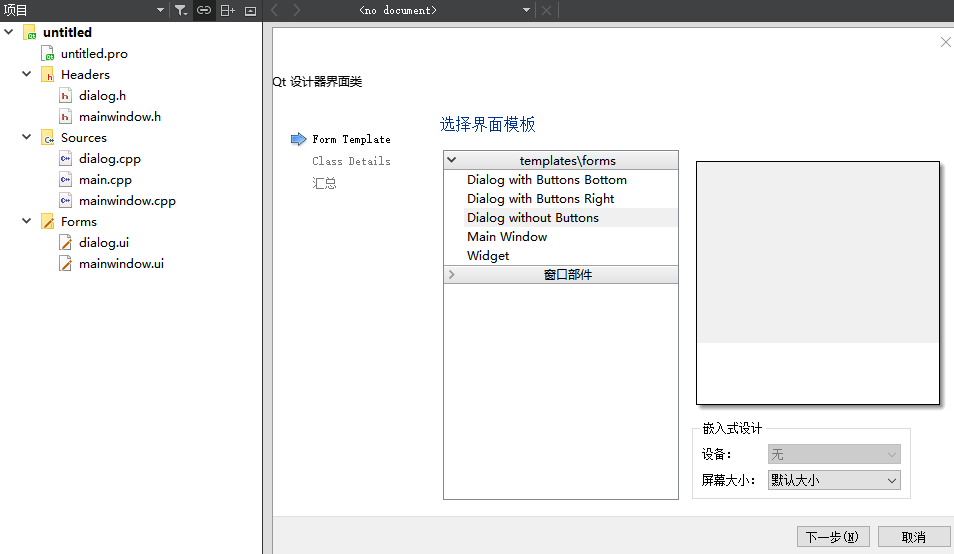Toggle the link-with-editor sync icon
Screen dimensions: 954x554
[204, 10]
